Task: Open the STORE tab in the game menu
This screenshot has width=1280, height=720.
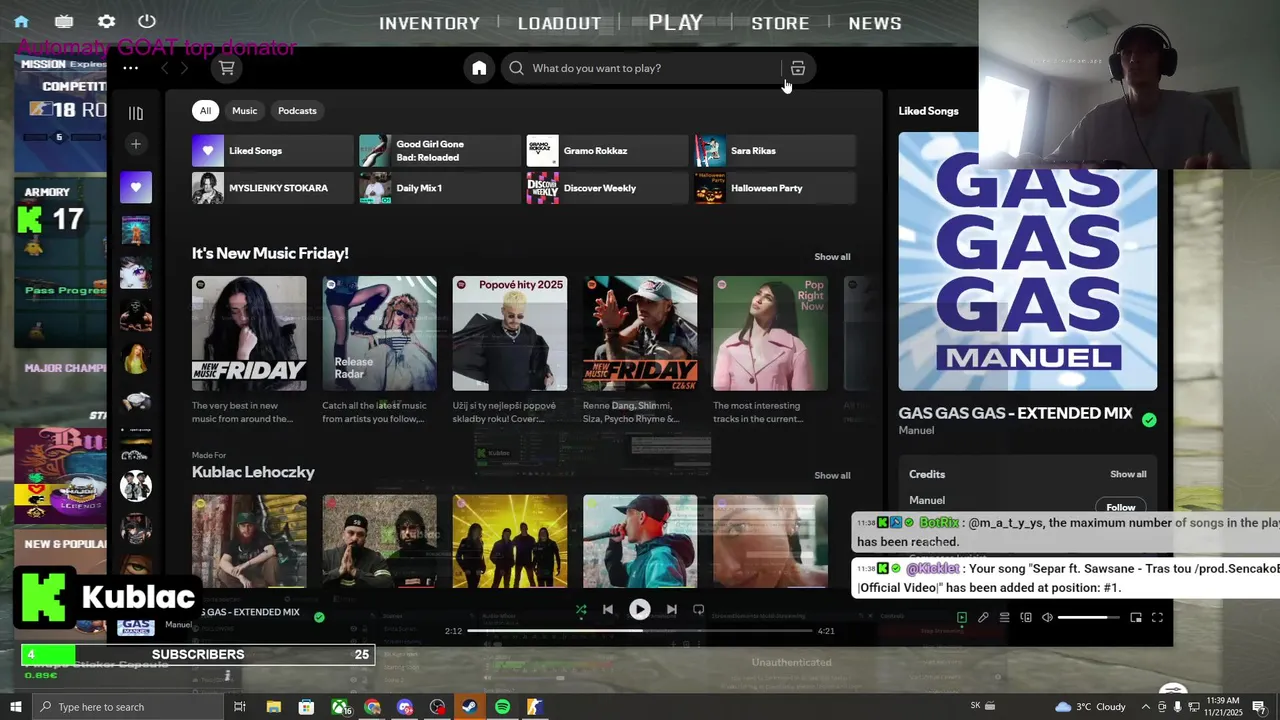Action: pos(781,23)
